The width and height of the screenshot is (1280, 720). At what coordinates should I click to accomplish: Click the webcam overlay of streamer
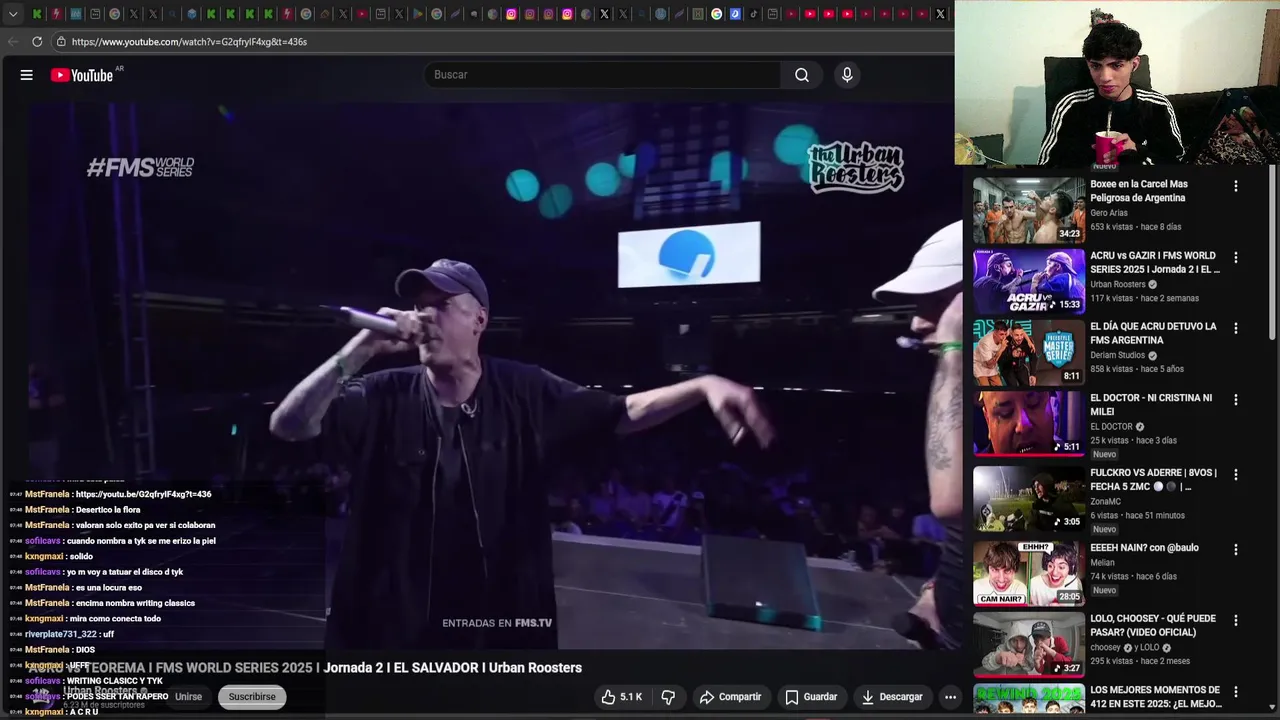(x=1117, y=82)
